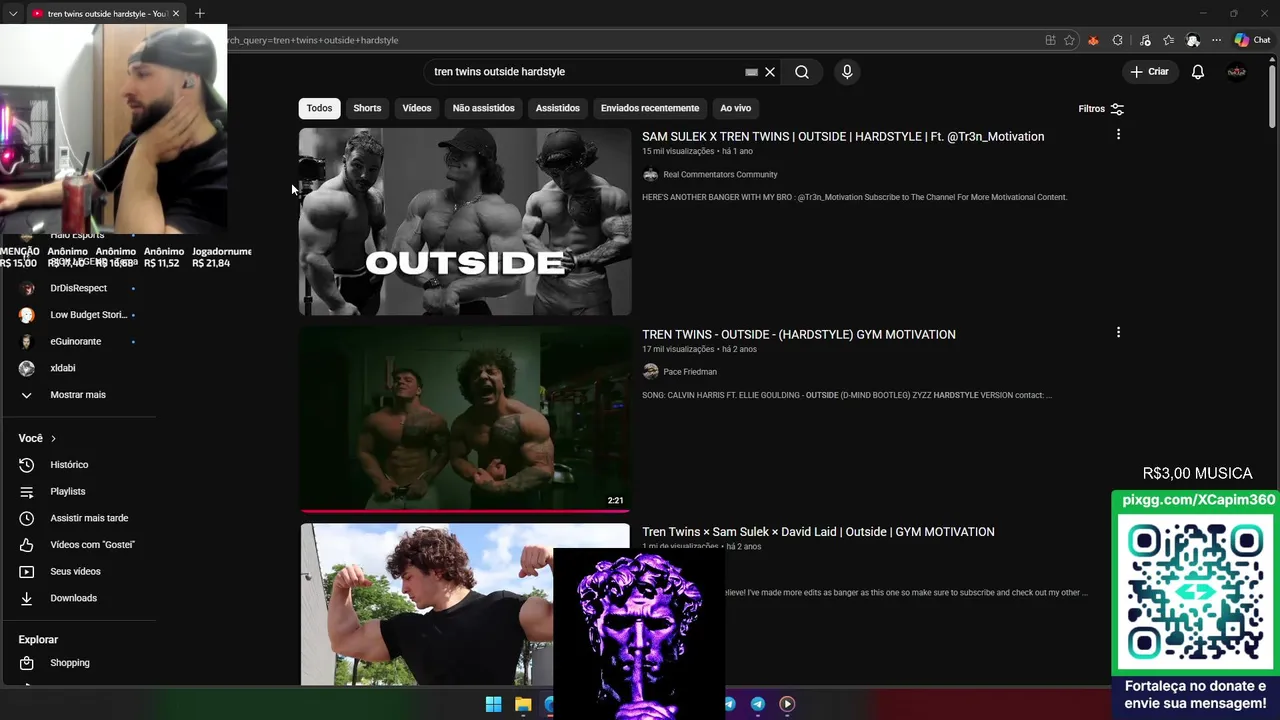Image resolution: width=1280 pixels, height=720 pixels.
Task: Clear the search box with X
Action: 770,72
